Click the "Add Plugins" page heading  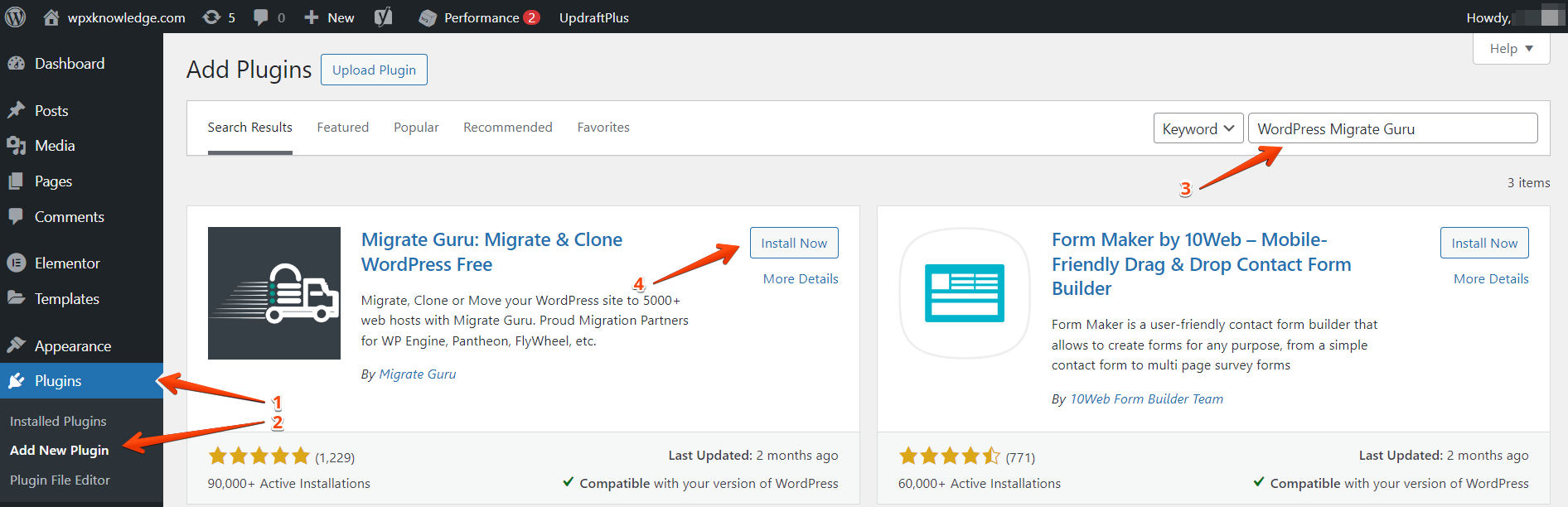249,70
